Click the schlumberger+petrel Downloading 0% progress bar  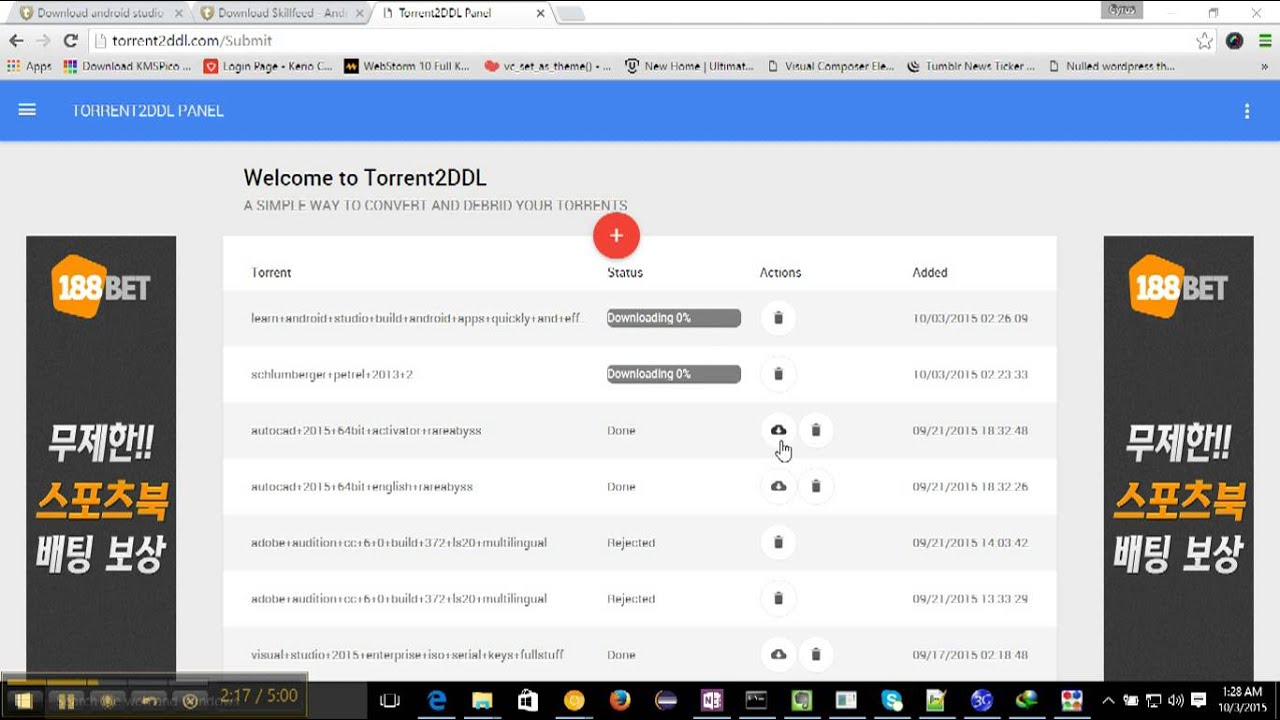[674, 374]
